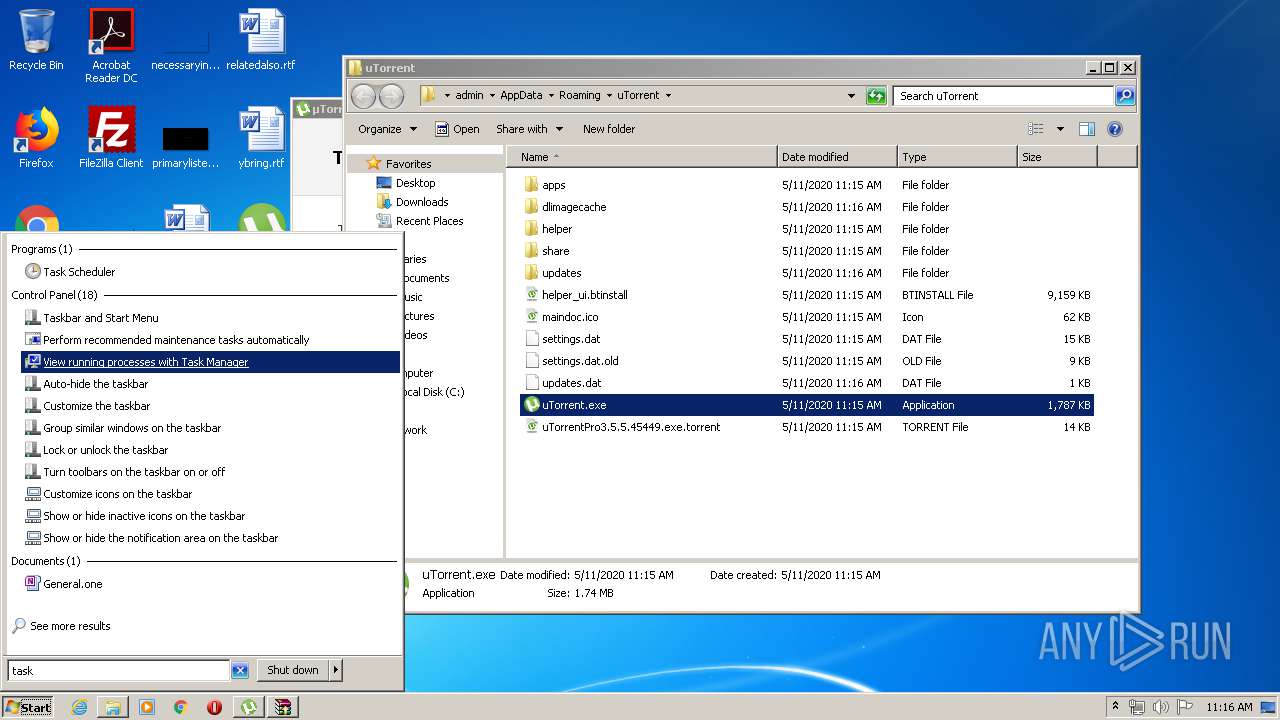Open relatedalso.rtf on desktop
This screenshot has width=1280, height=720.
(261, 40)
